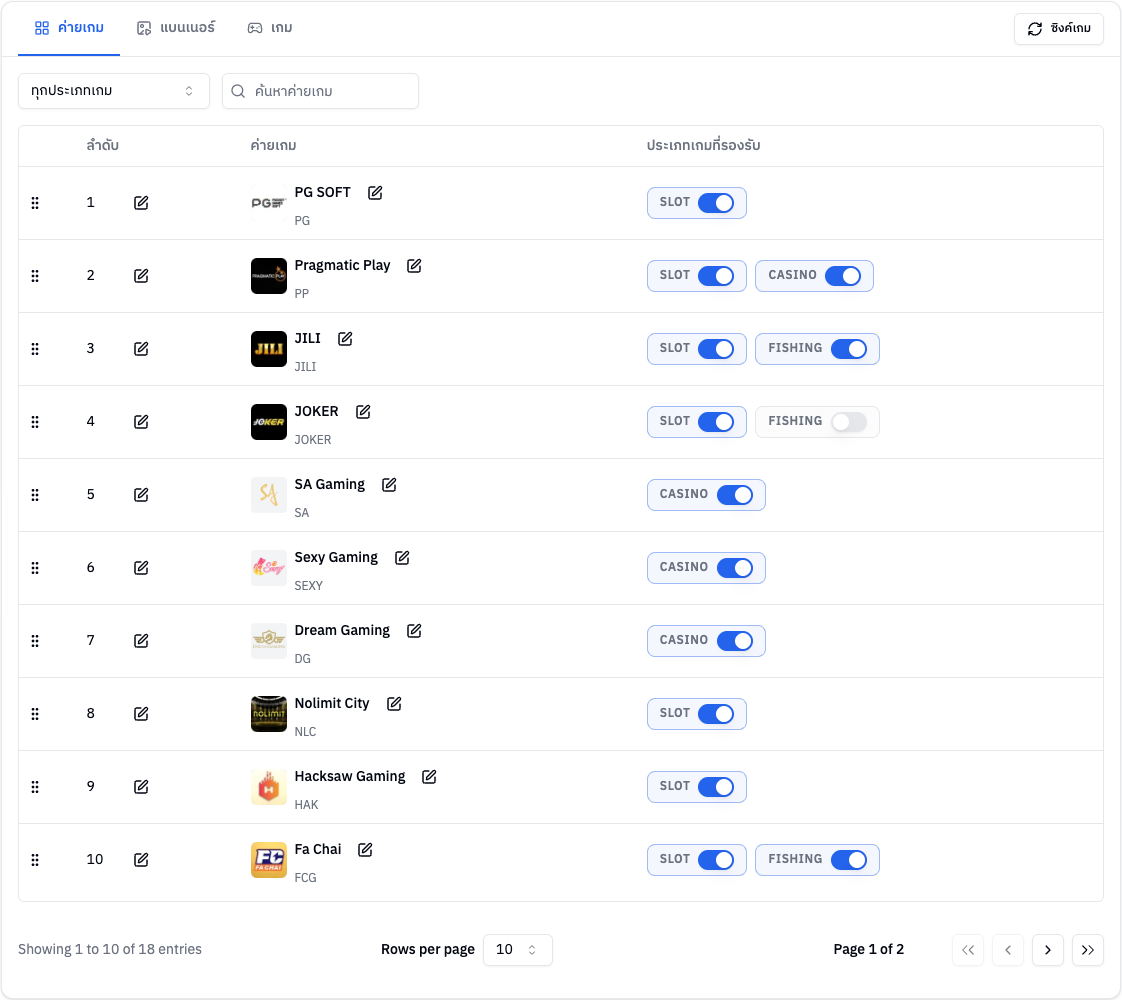Edit the Sexy Gaming provider name

(x=402, y=558)
